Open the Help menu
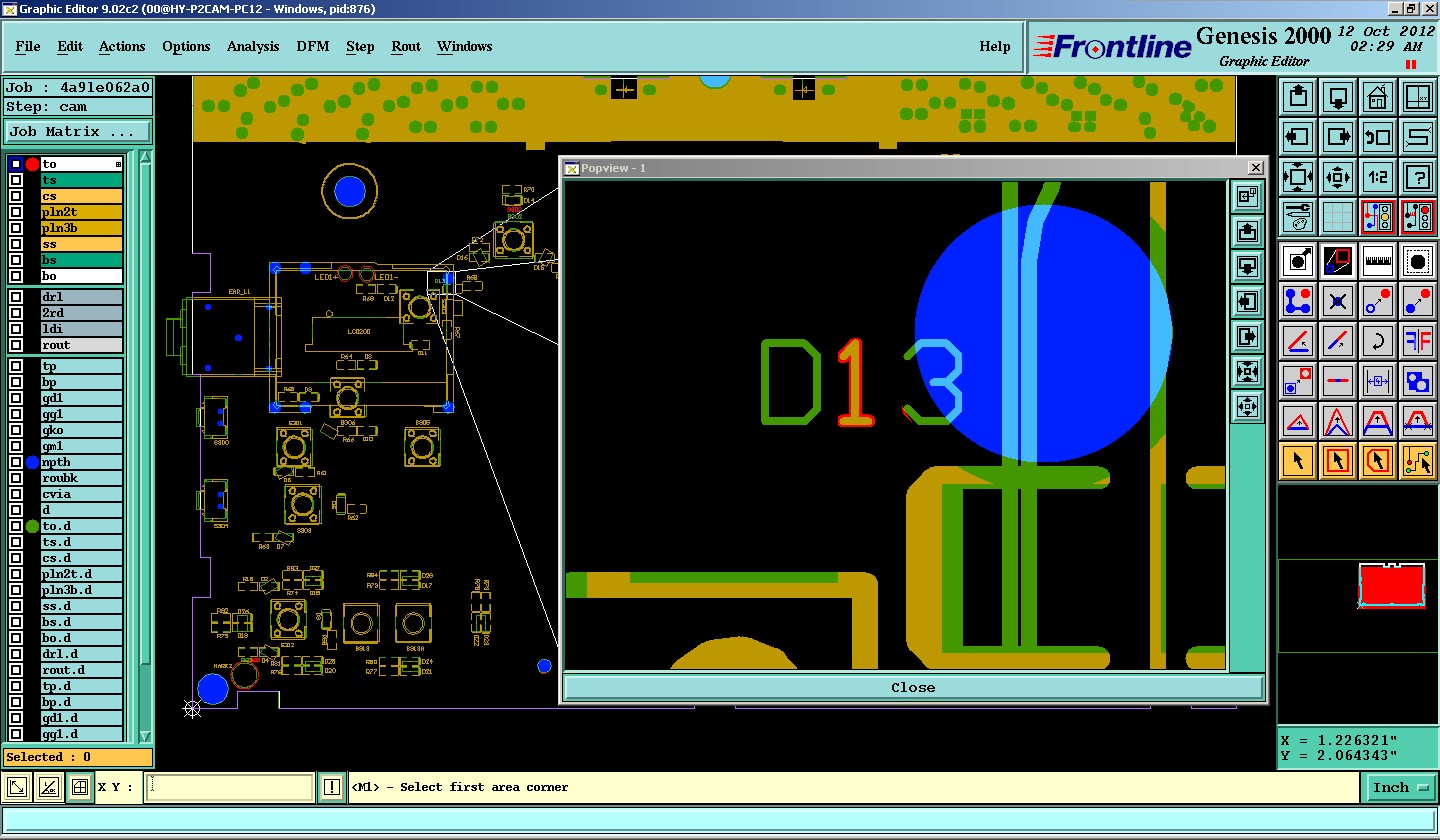The width and height of the screenshot is (1440, 840). point(995,47)
